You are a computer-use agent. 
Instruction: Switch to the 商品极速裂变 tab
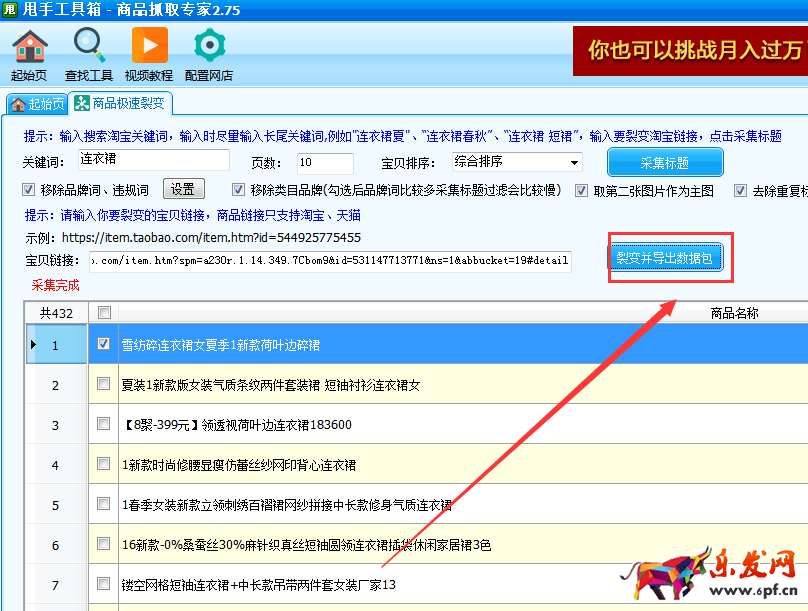pos(129,103)
